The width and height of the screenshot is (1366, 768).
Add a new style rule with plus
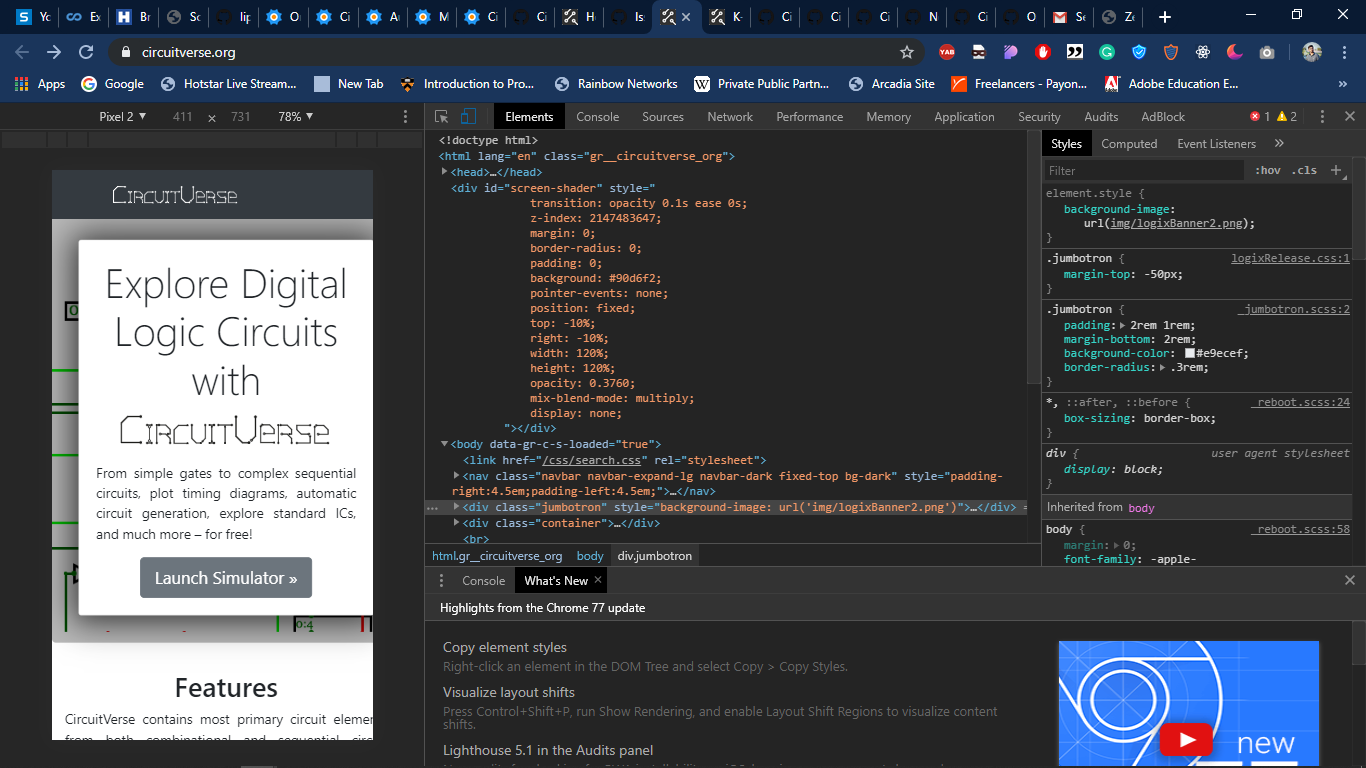point(1336,170)
